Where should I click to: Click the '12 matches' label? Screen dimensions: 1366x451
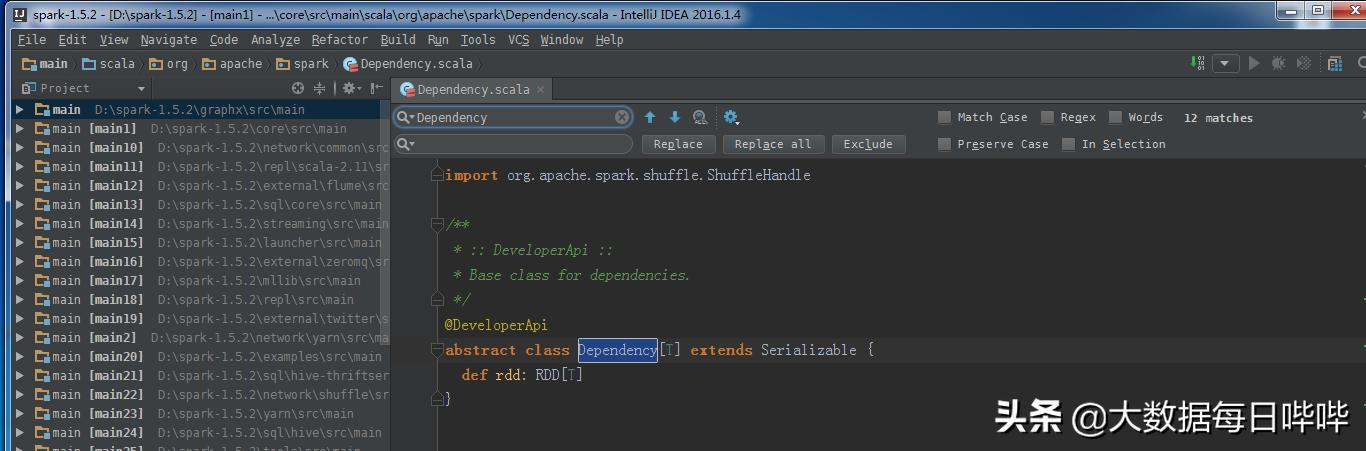[x=1218, y=118]
